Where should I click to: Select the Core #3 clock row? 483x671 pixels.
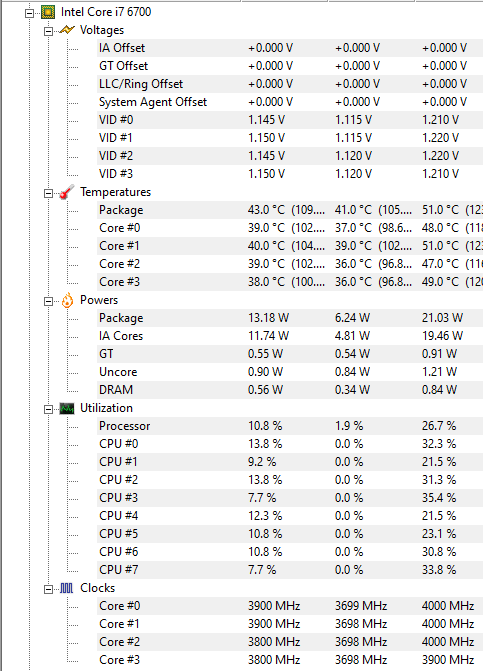[x=290, y=660]
